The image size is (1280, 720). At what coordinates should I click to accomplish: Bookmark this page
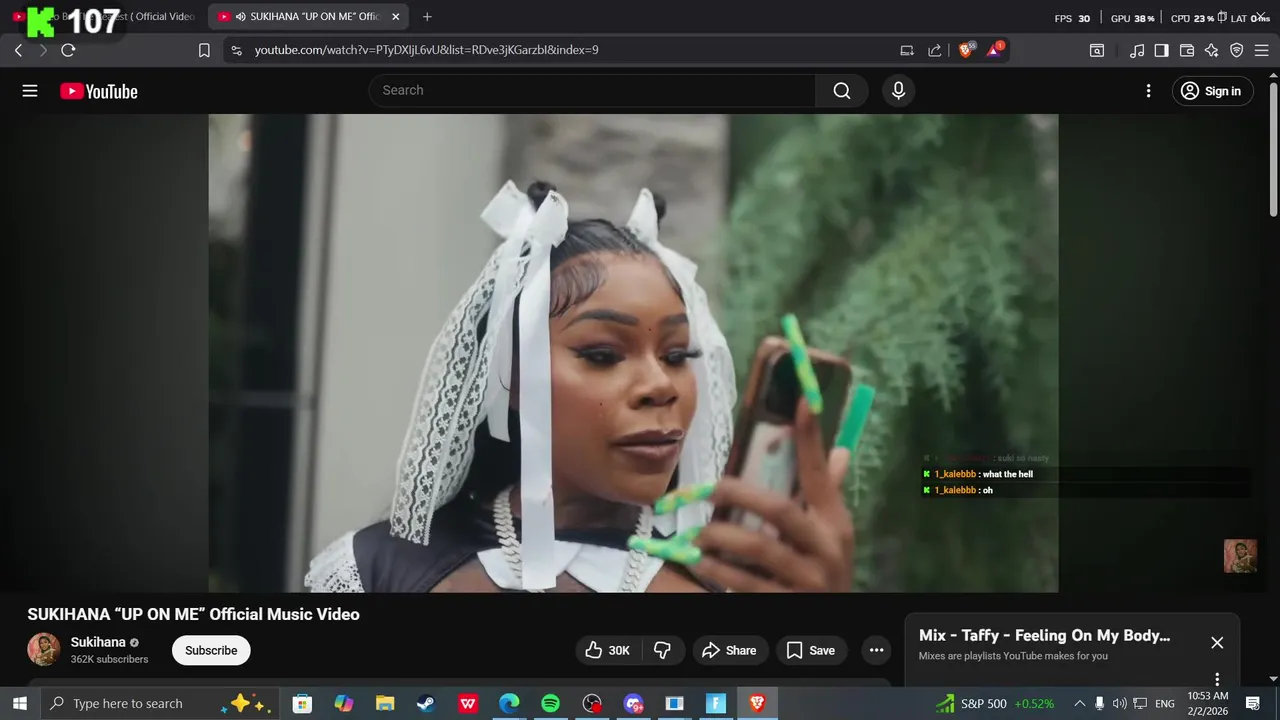point(204,50)
